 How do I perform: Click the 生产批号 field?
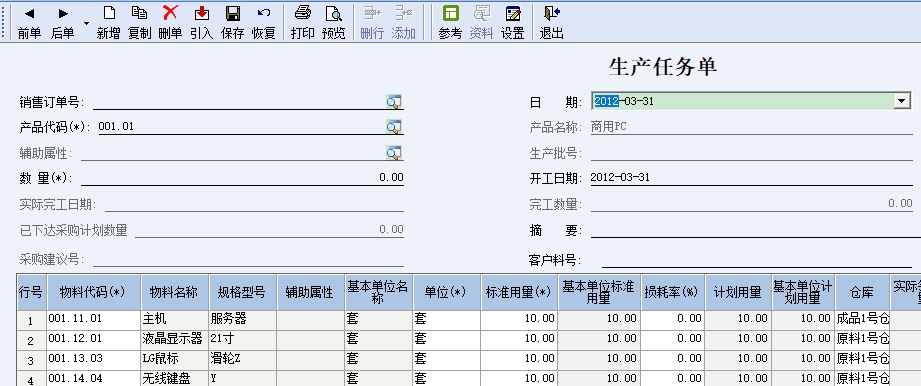pos(752,153)
